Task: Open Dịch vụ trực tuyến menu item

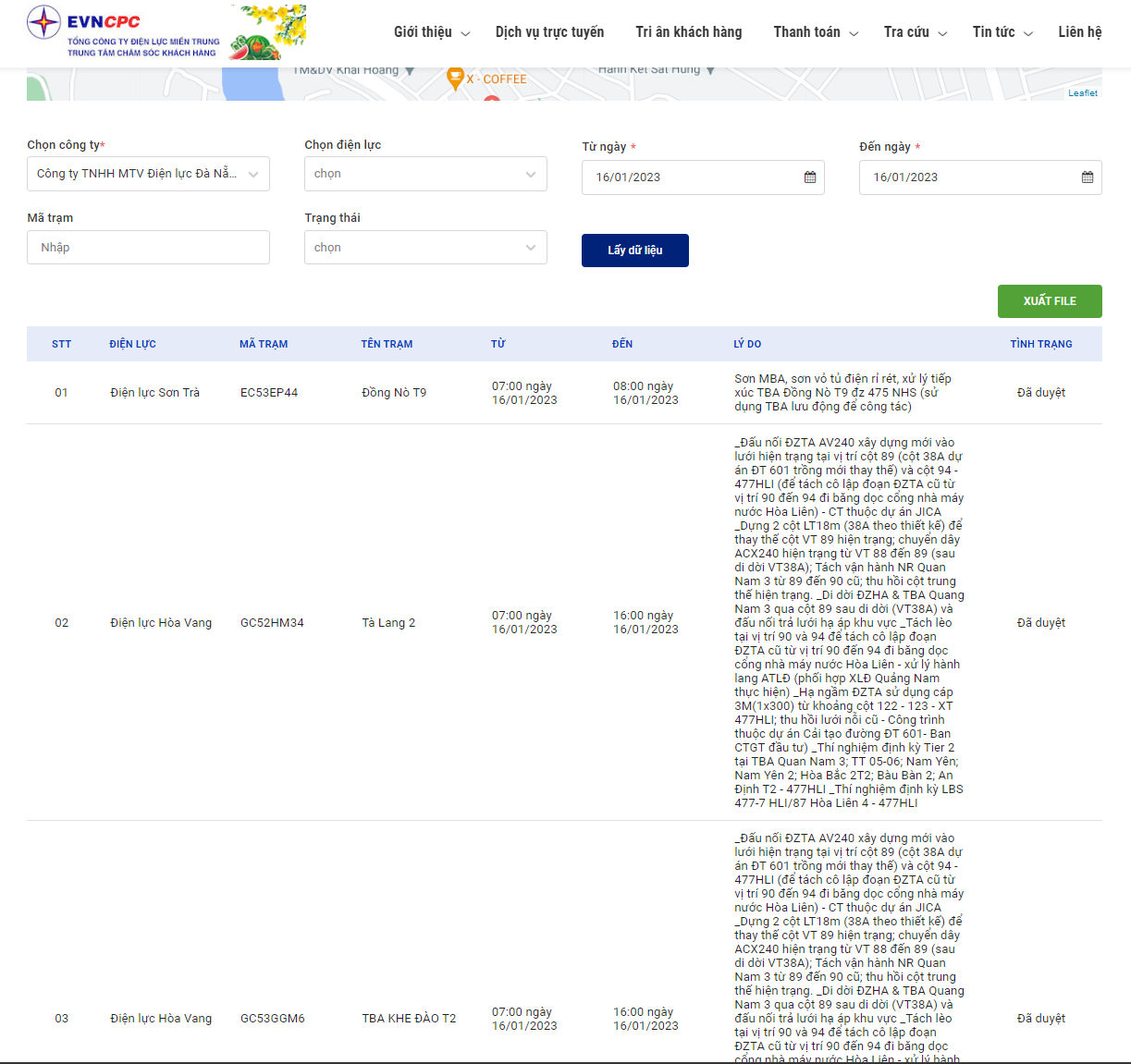Action: pos(549,32)
